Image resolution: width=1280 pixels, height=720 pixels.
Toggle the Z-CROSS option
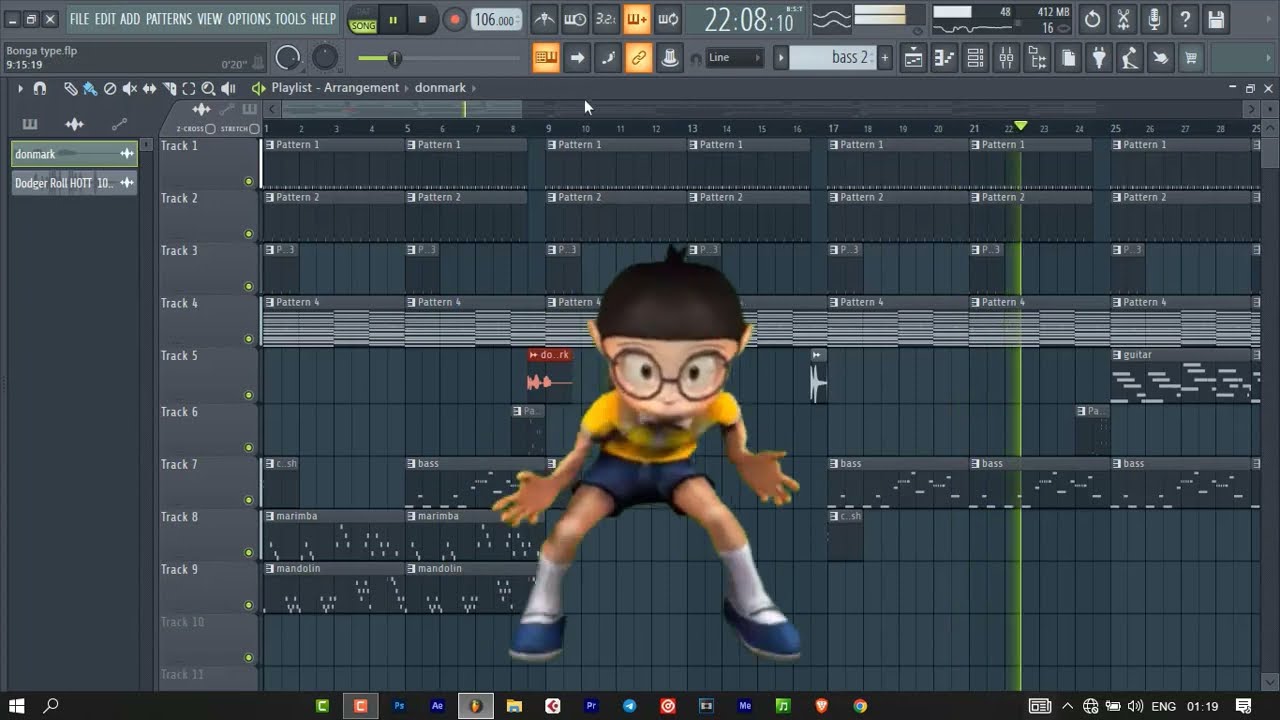209,129
